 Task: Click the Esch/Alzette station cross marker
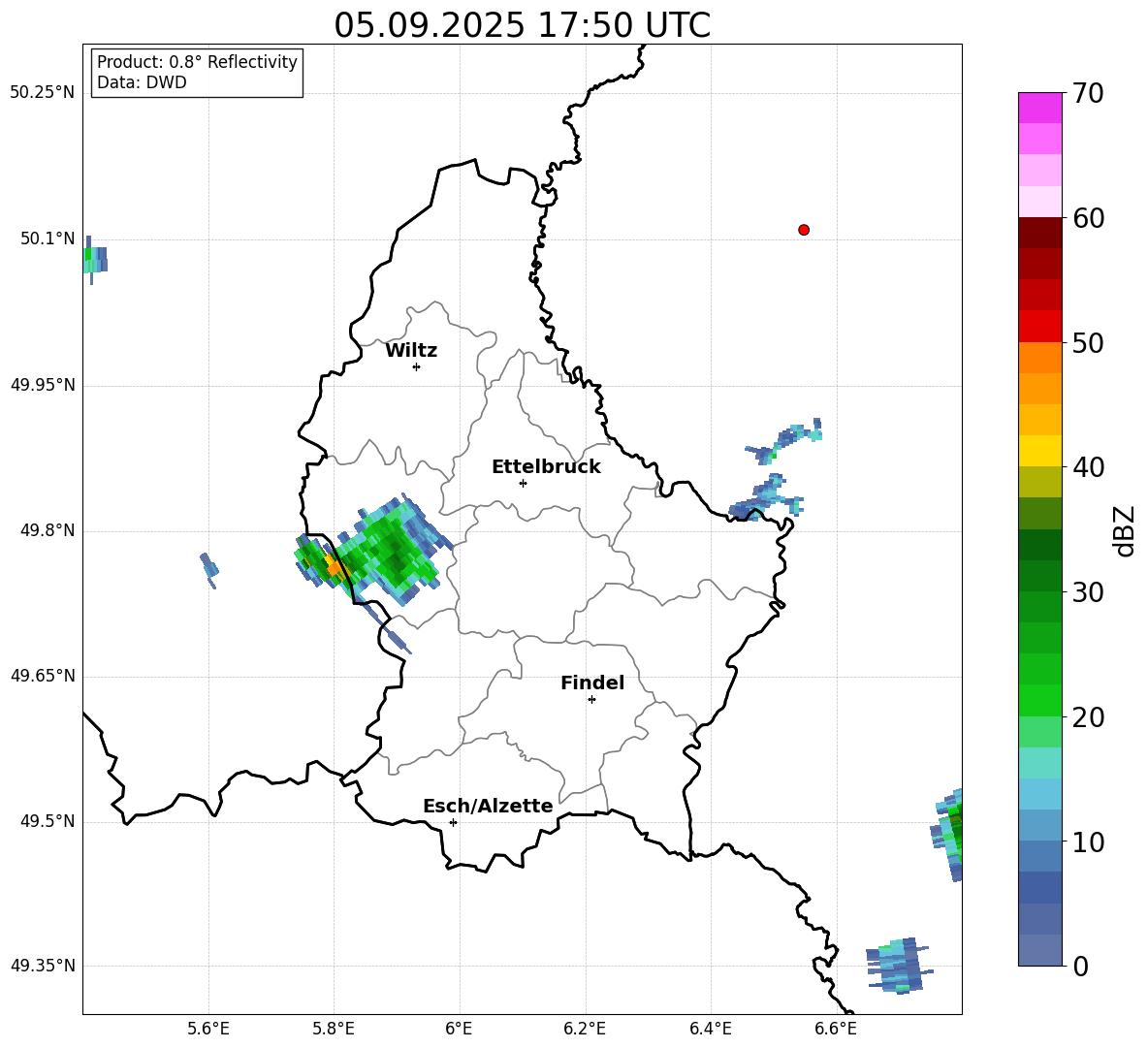[453, 822]
